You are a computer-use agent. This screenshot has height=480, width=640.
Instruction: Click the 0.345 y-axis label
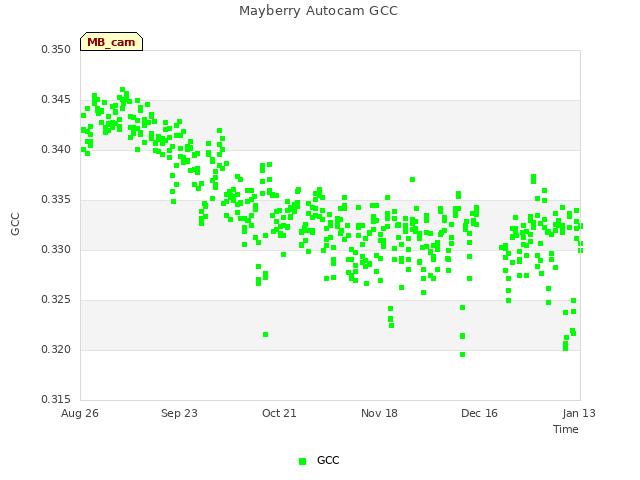pos(56,100)
